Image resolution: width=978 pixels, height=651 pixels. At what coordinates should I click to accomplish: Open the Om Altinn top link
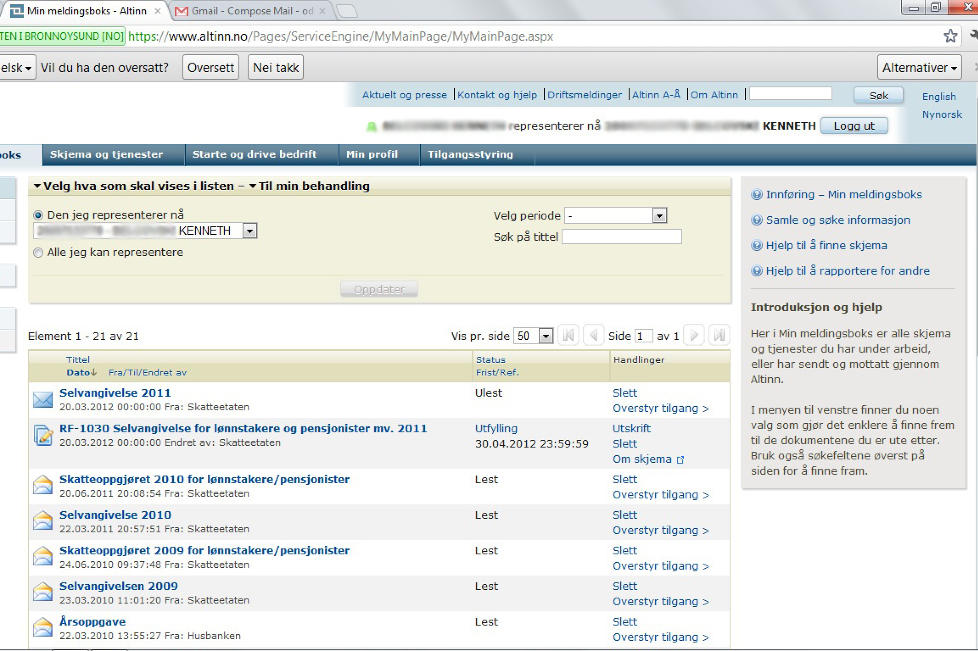714,95
